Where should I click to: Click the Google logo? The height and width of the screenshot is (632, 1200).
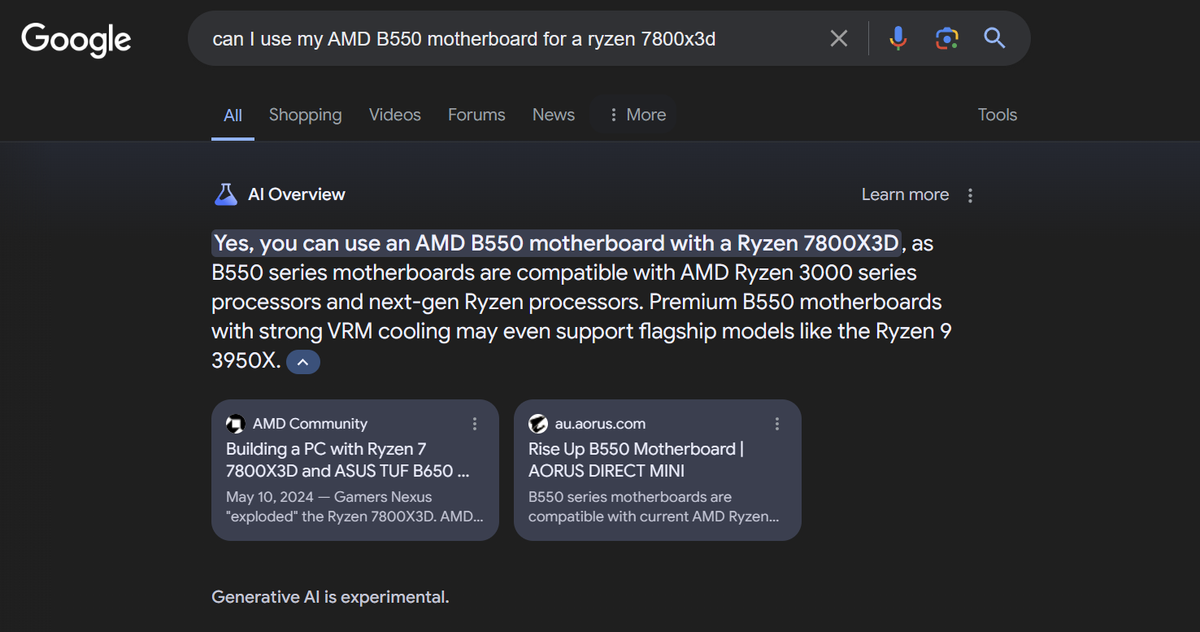(x=75, y=39)
